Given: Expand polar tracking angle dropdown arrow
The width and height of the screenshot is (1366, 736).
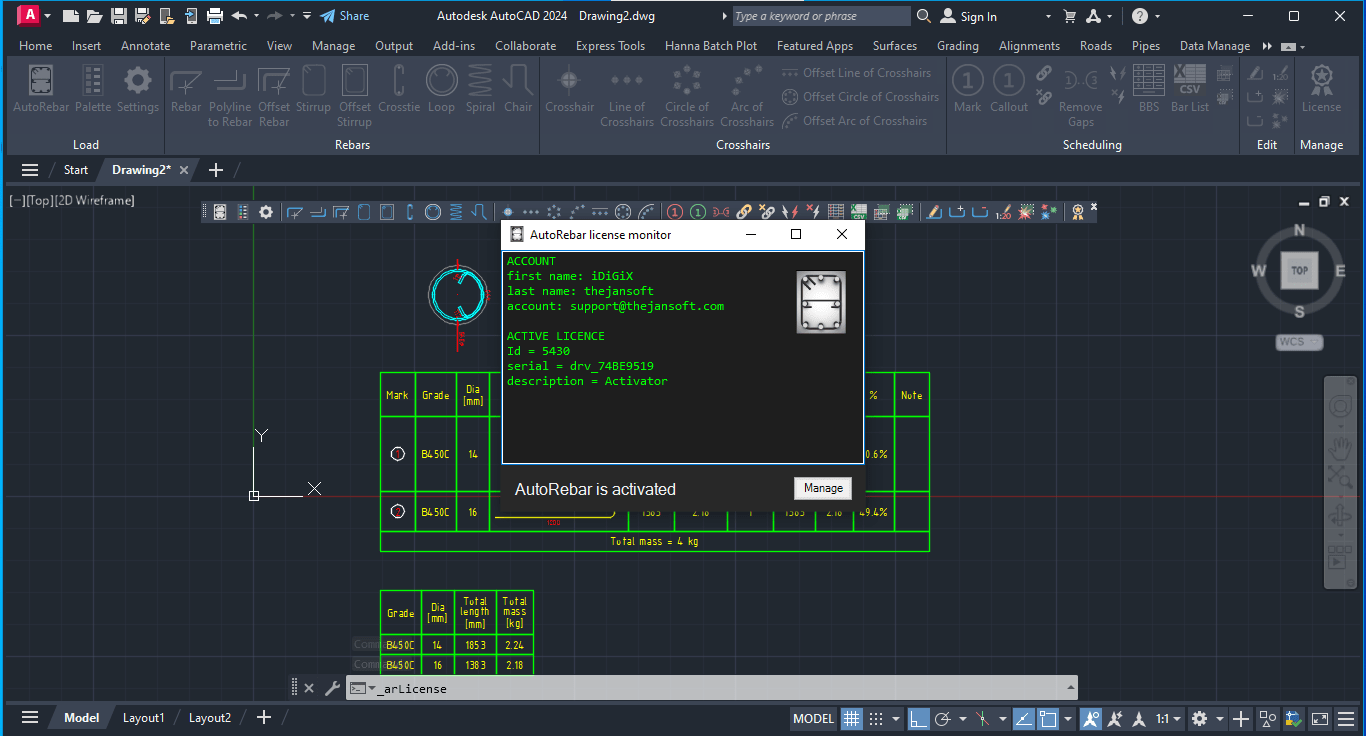Looking at the screenshot, I should pyautogui.click(x=963, y=719).
